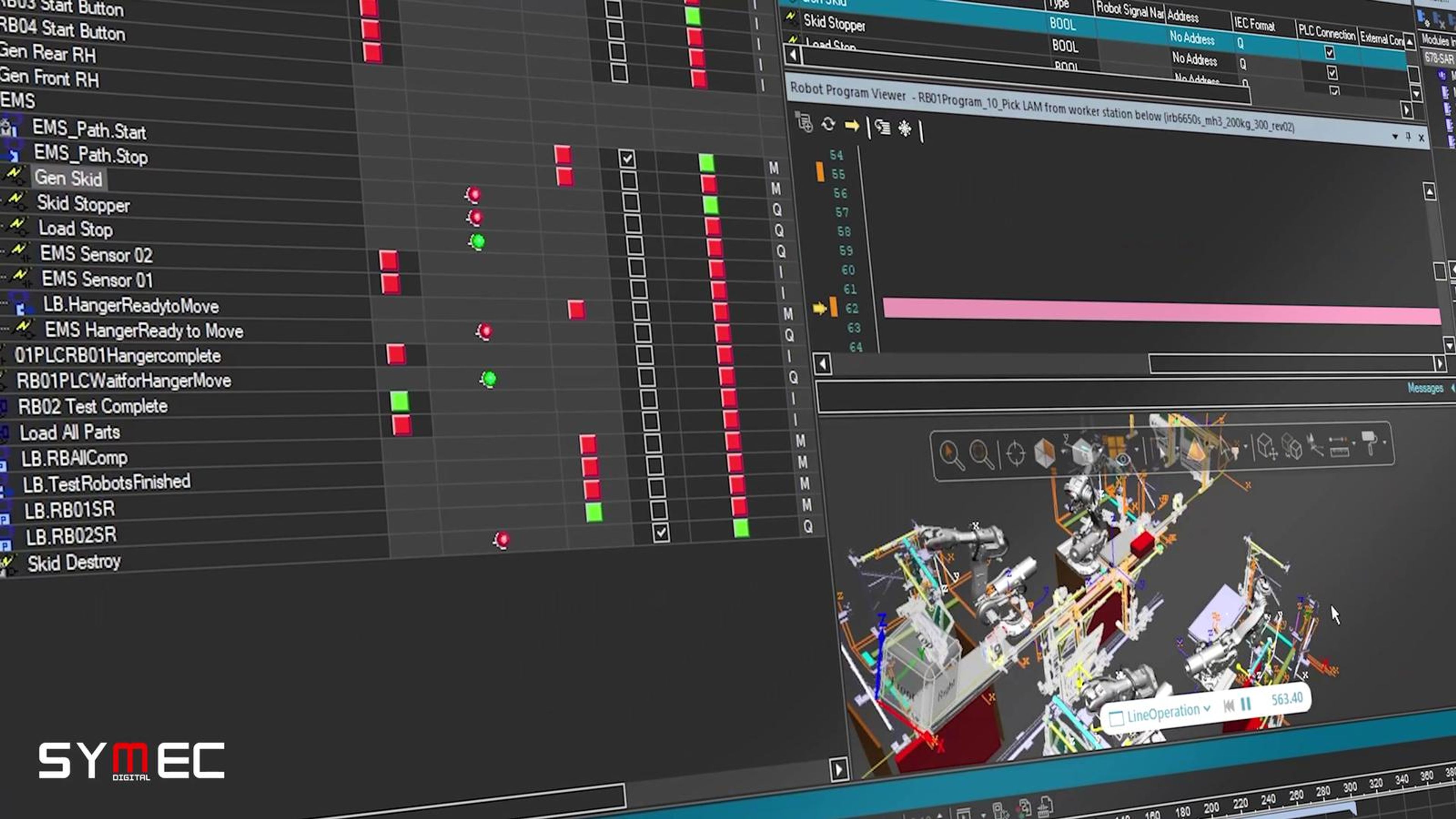Pause the simulation playback
Image resolution: width=1456 pixels, height=819 pixels.
[x=1246, y=704]
